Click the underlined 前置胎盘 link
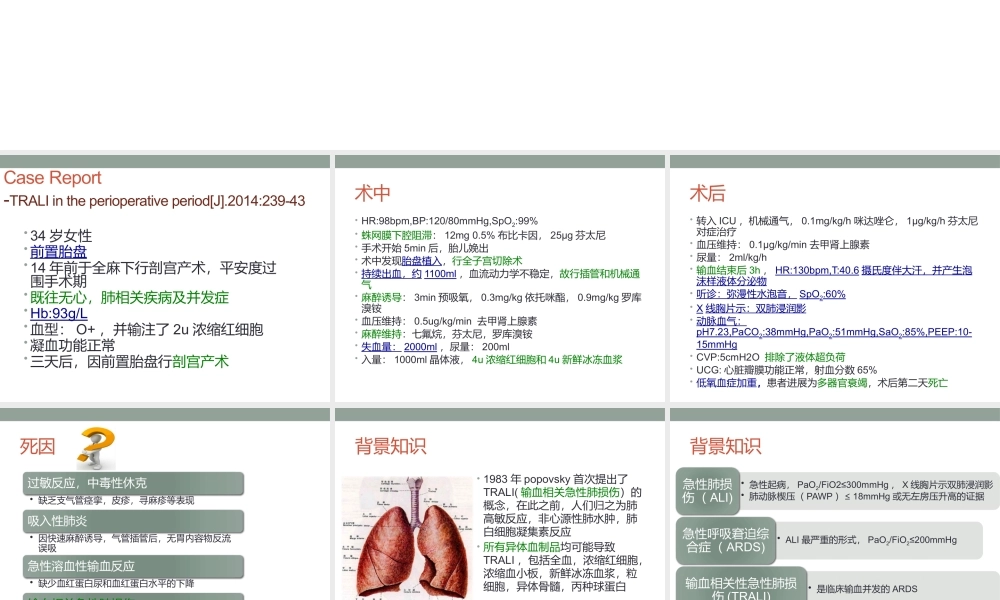This screenshot has height=600, width=1000. [58, 252]
